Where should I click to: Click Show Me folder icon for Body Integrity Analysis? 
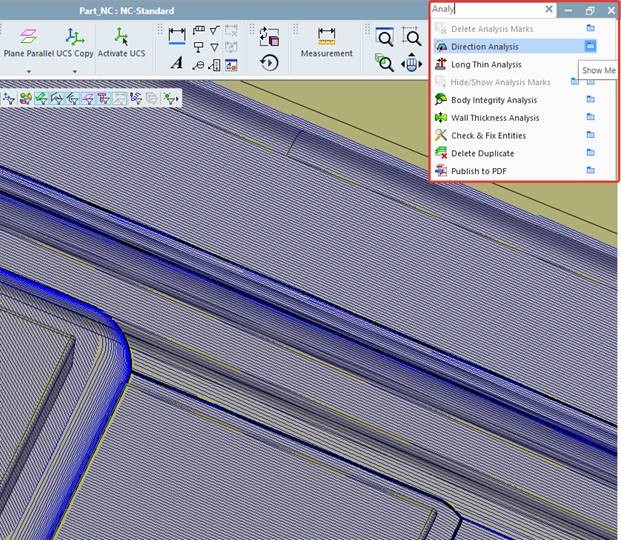pyautogui.click(x=591, y=99)
